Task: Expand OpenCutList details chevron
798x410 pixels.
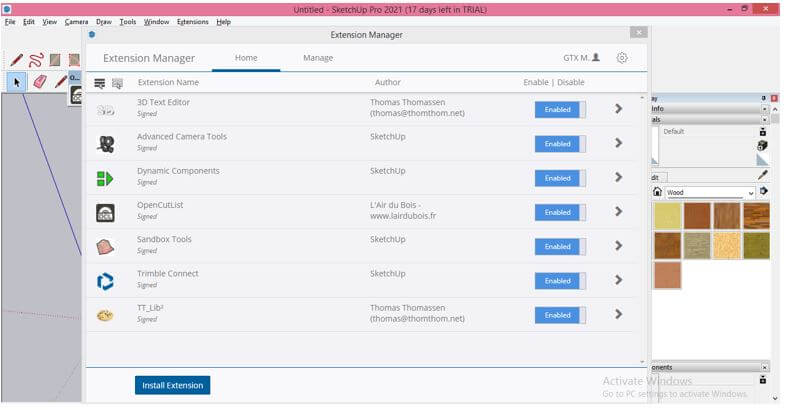Action: point(619,211)
